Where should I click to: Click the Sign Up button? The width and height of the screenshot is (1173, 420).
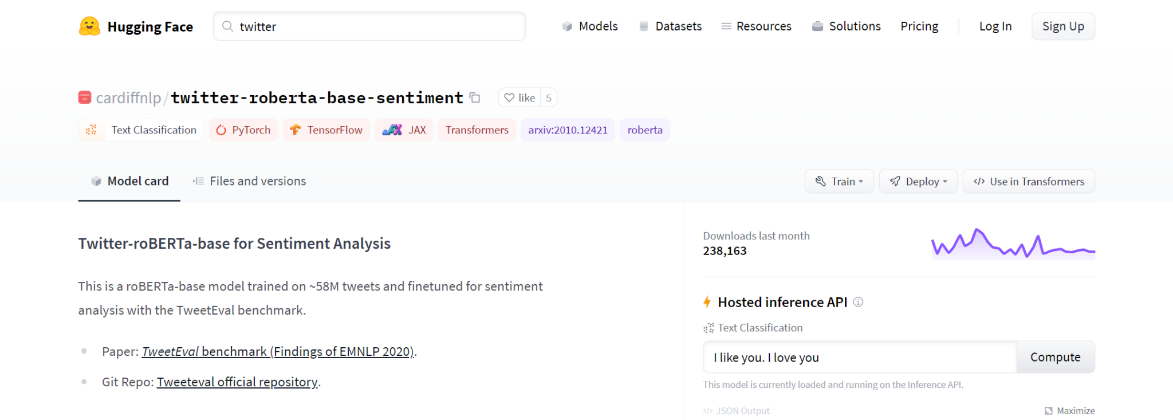click(1063, 26)
